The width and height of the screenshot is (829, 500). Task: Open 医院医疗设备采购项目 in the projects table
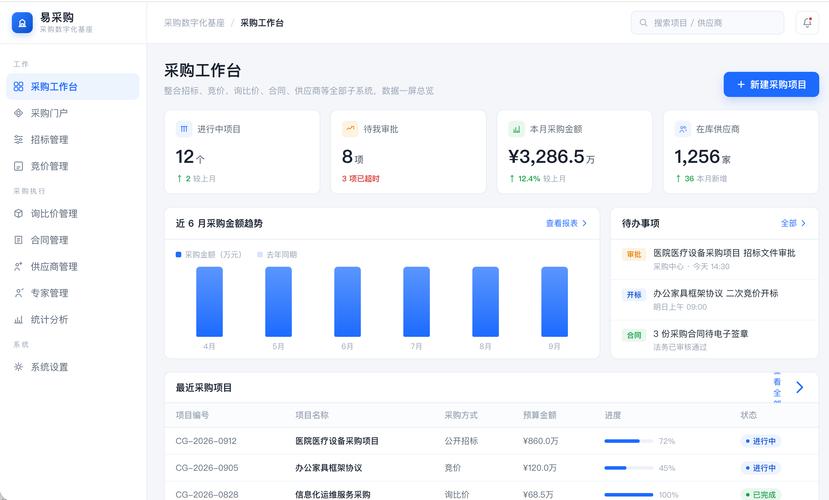click(337, 441)
